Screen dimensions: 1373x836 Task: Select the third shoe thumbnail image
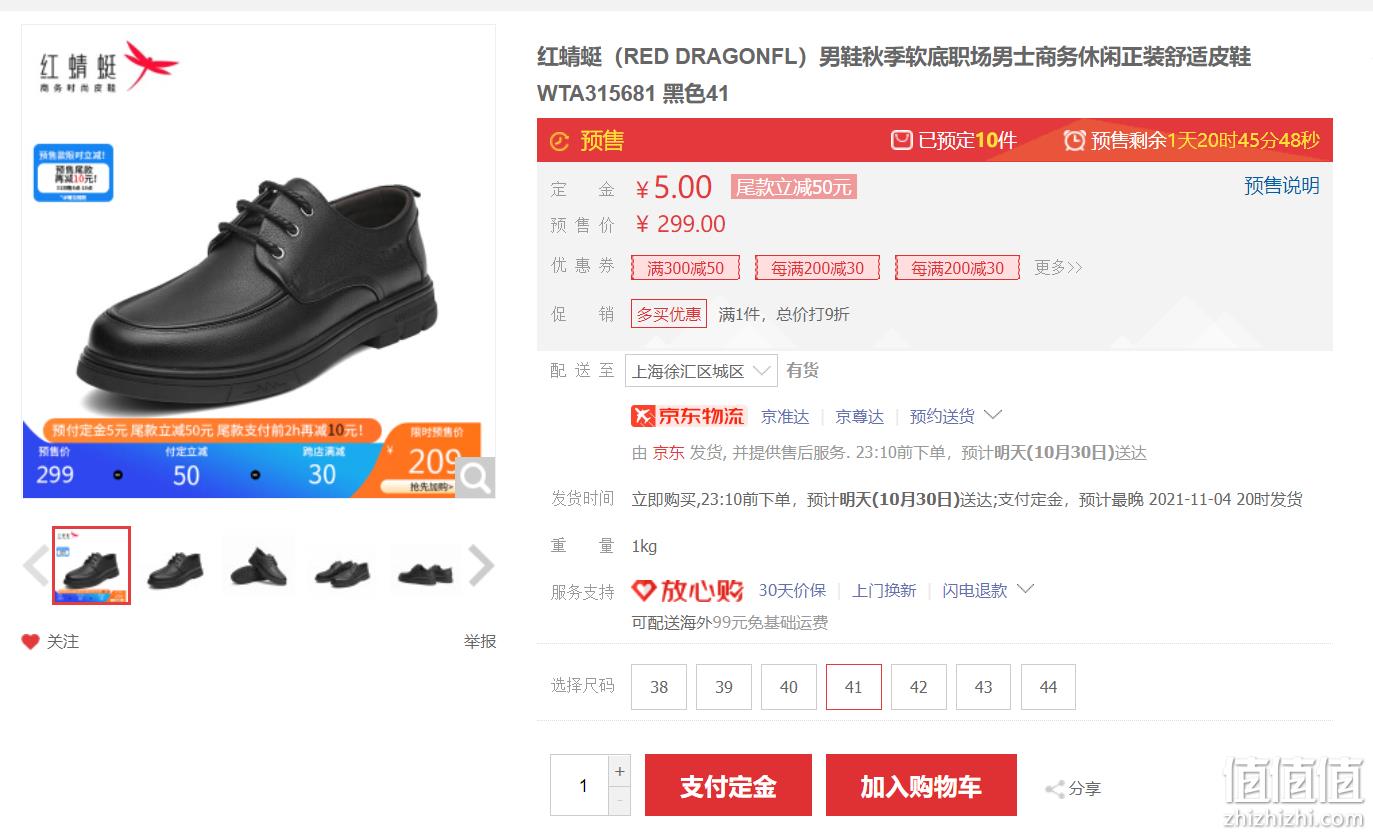(258, 566)
